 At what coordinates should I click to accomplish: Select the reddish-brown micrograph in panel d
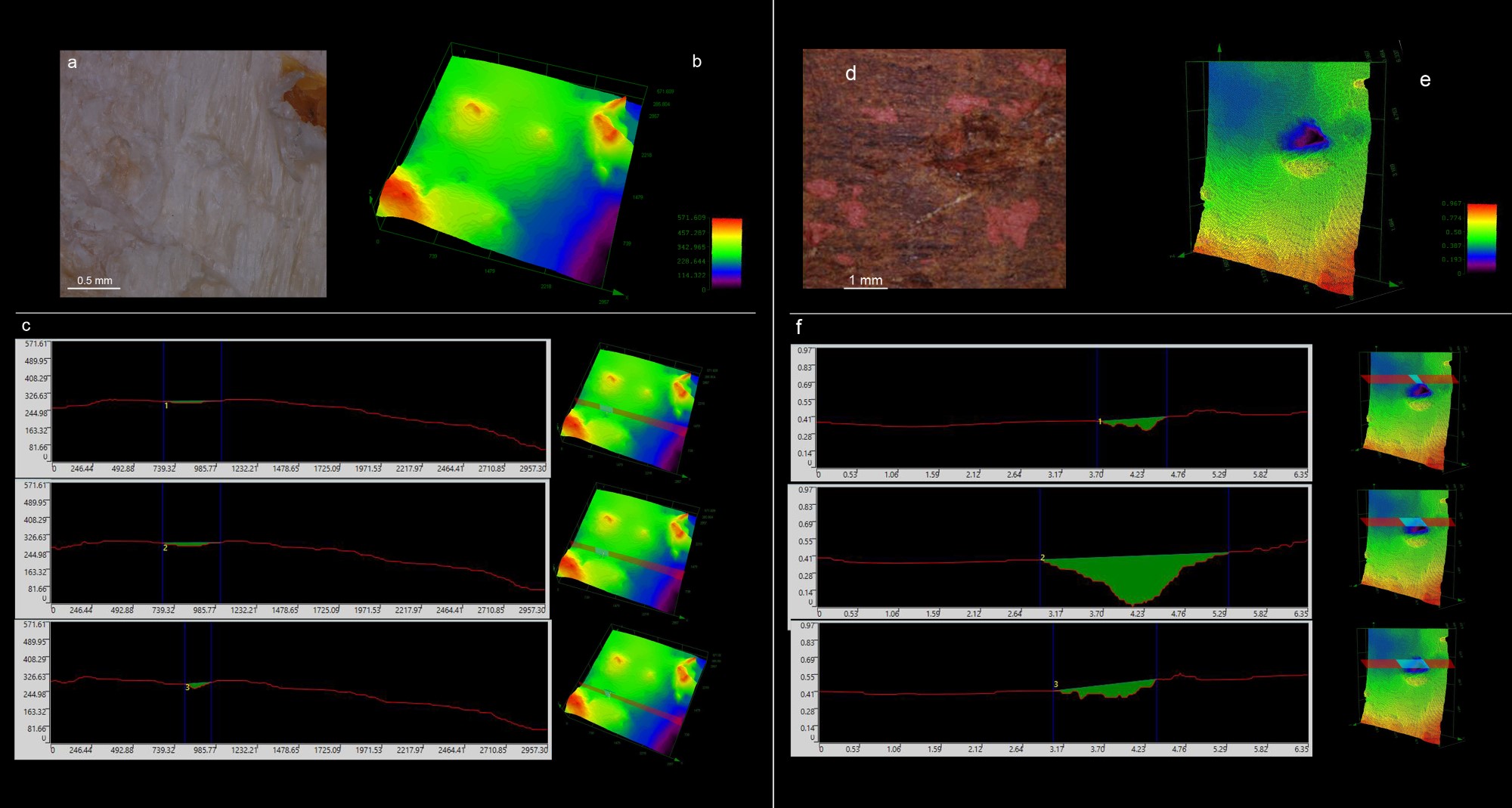pyautogui.click(x=934, y=169)
